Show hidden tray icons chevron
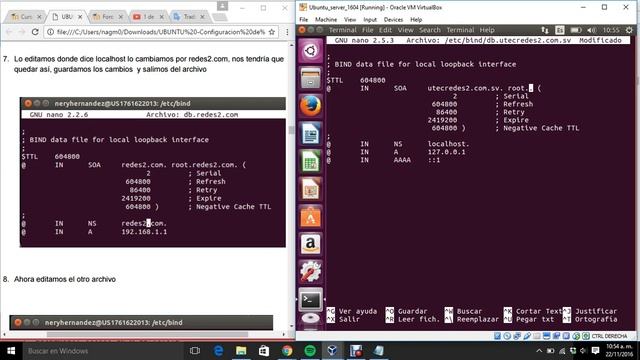This screenshot has width=640, height=360. (539, 351)
